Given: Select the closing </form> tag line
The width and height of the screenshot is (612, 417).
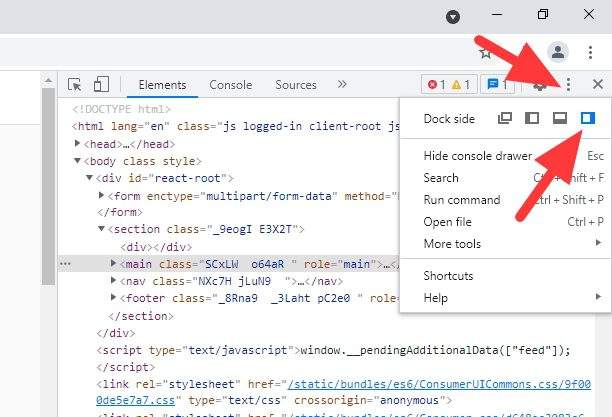Looking at the screenshot, I should pyautogui.click(x=120, y=212).
